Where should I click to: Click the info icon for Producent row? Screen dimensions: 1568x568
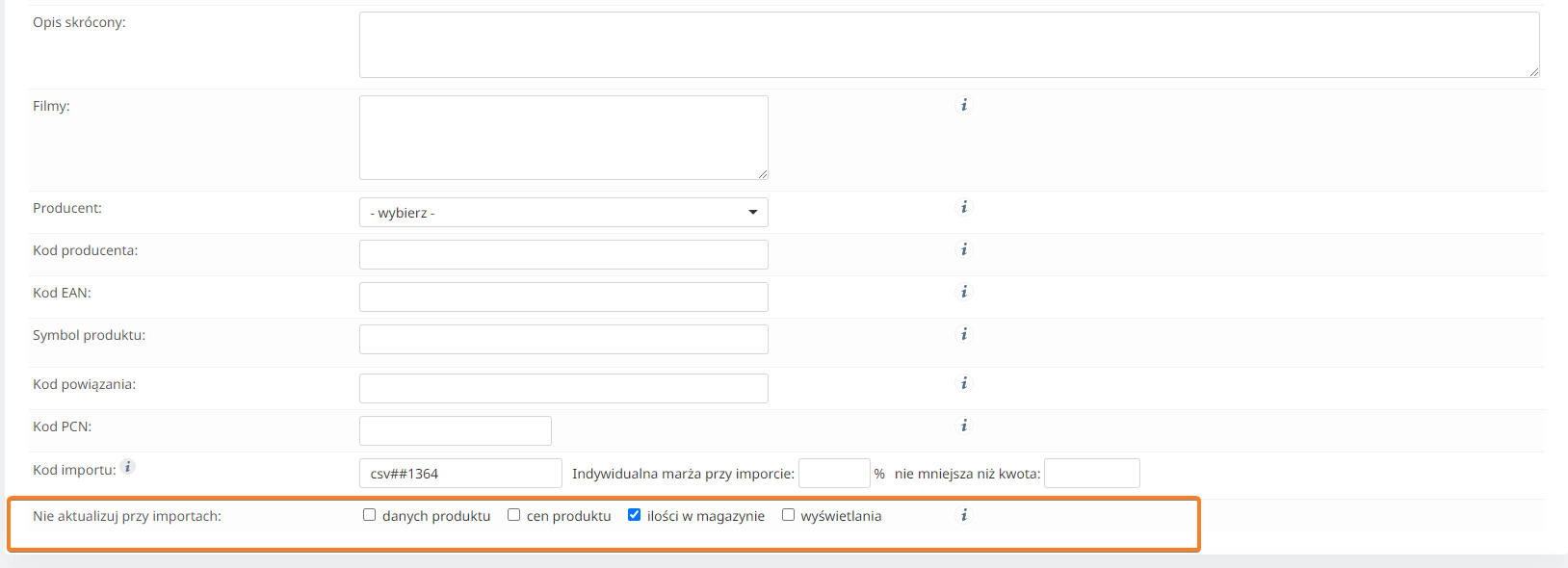[963, 207]
